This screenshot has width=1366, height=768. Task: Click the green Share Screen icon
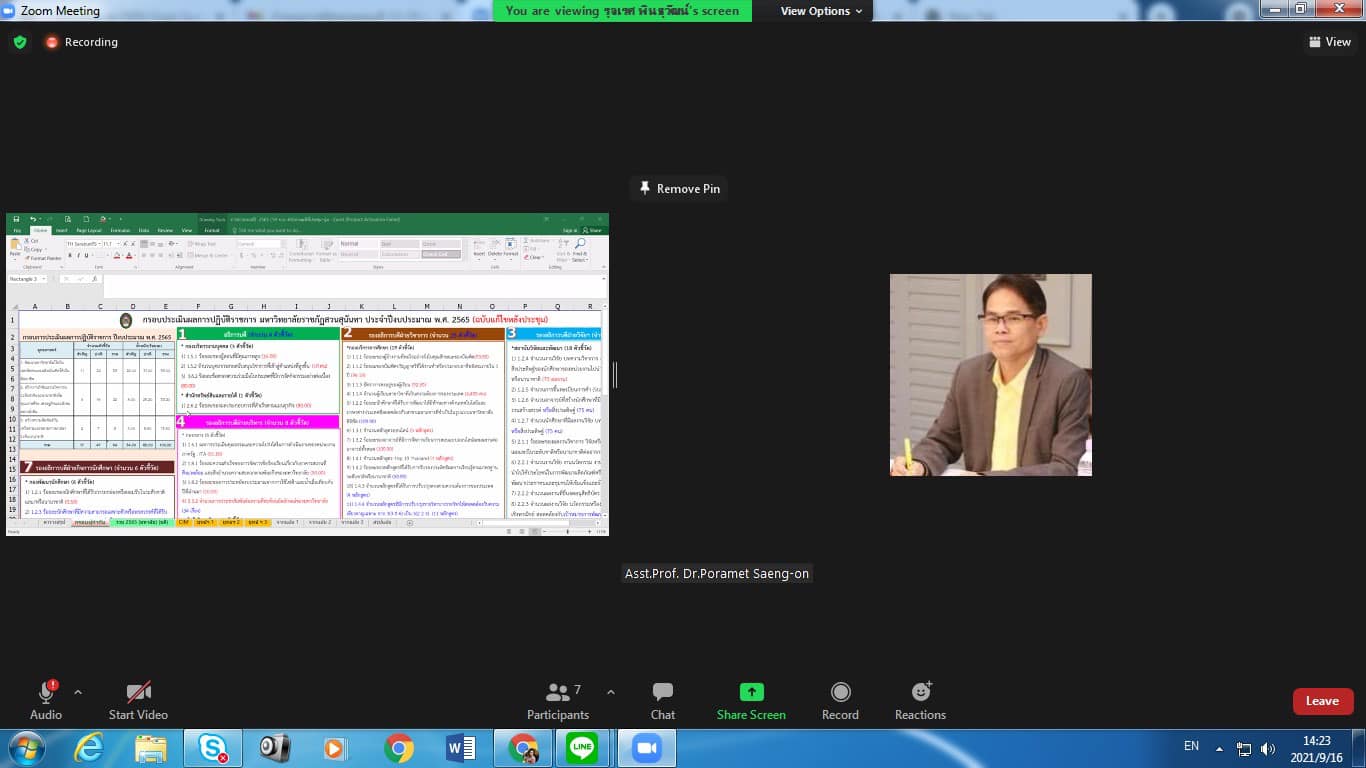[751, 693]
